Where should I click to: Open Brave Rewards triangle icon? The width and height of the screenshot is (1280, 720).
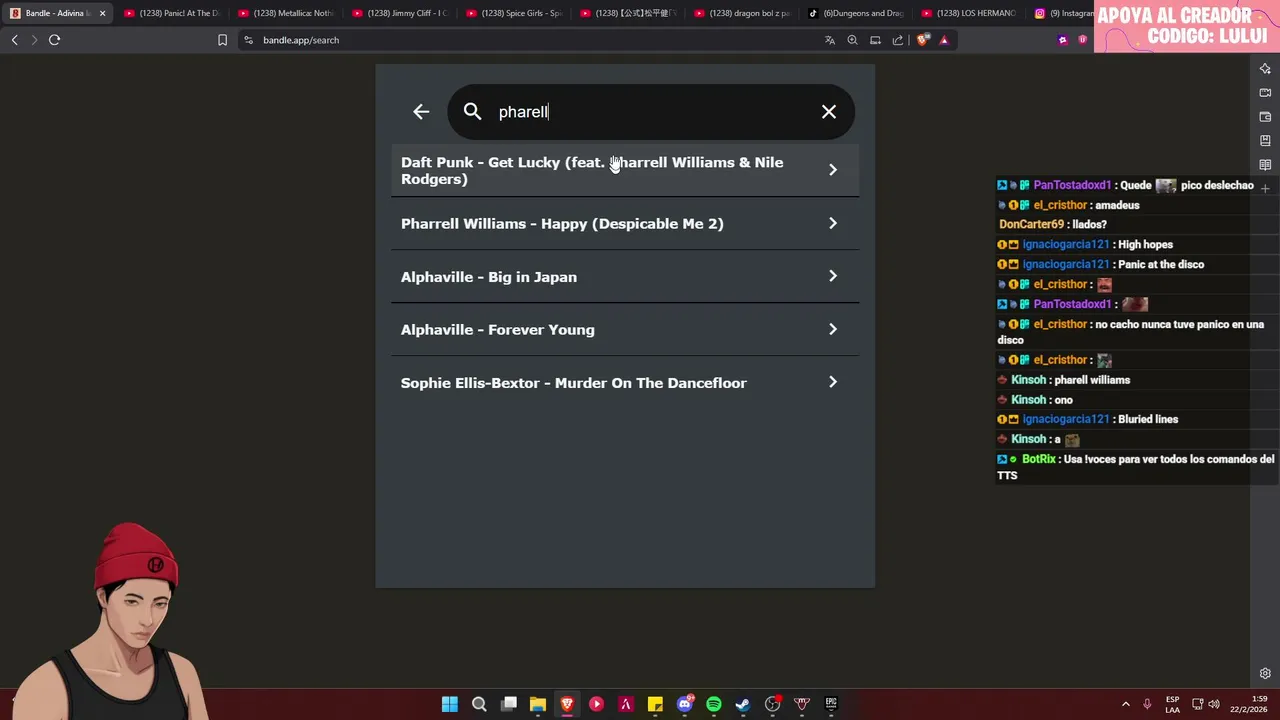click(x=943, y=40)
